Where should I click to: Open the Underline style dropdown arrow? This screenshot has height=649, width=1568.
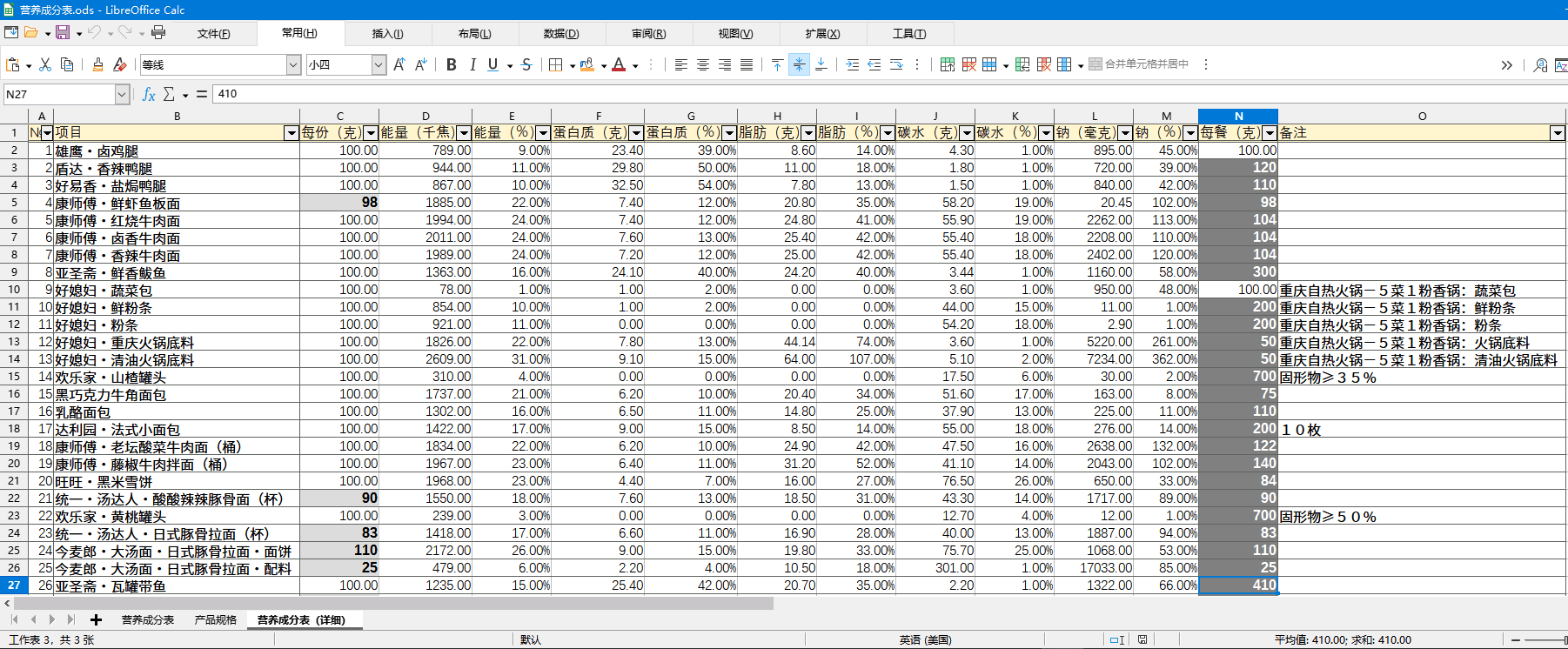pos(509,65)
